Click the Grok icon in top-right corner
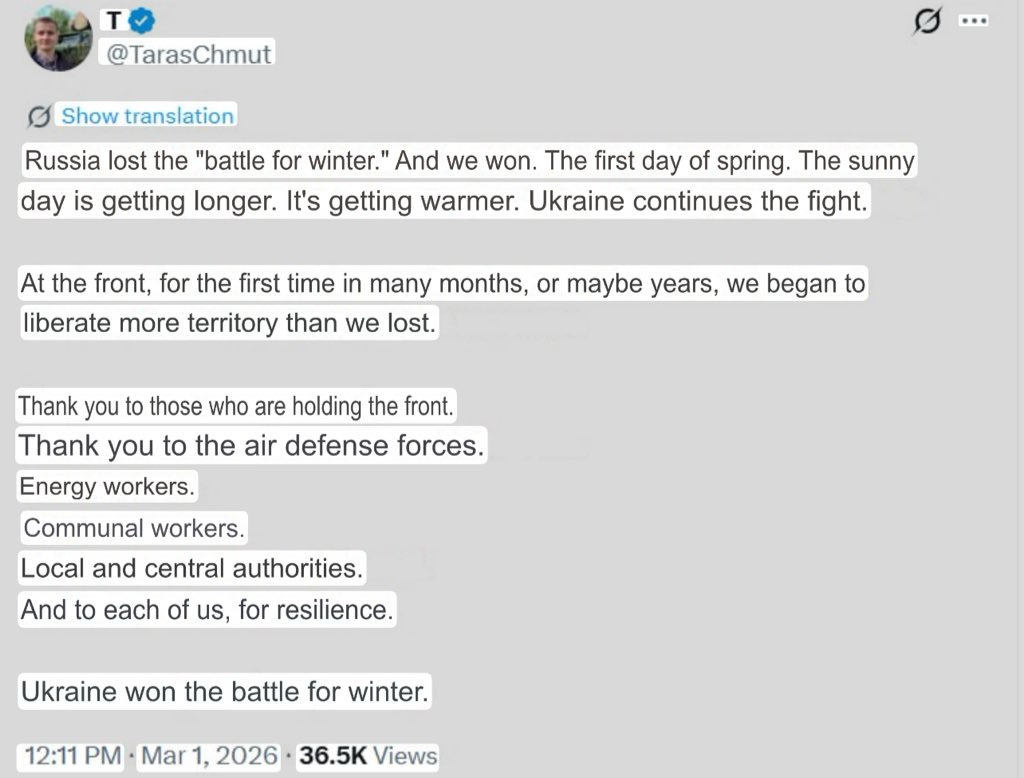Viewport: 1024px width, 778px height. pyautogui.click(x=928, y=22)
